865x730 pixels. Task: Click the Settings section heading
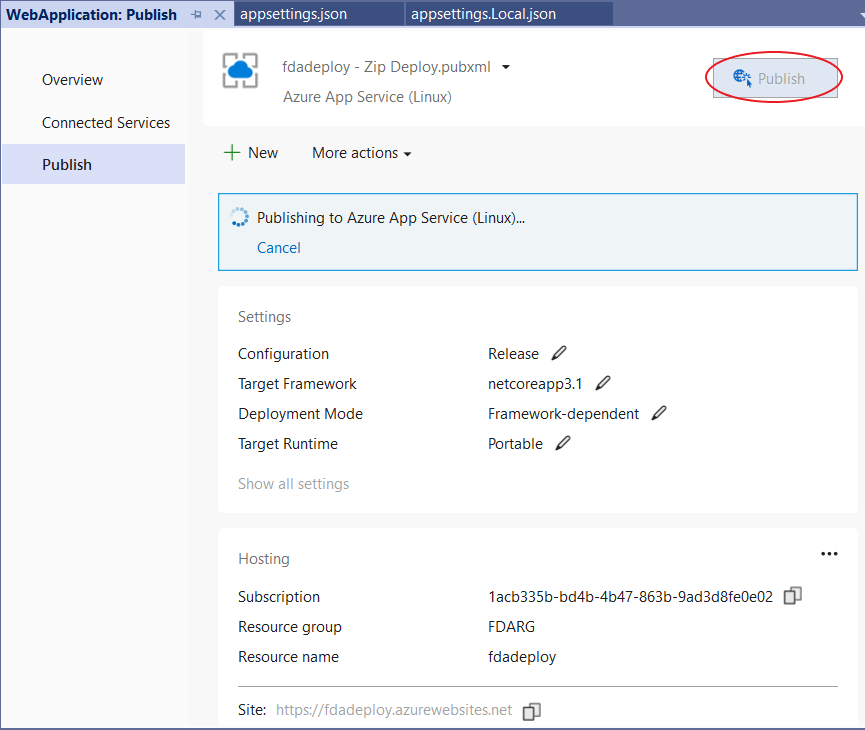coord(264,317)
